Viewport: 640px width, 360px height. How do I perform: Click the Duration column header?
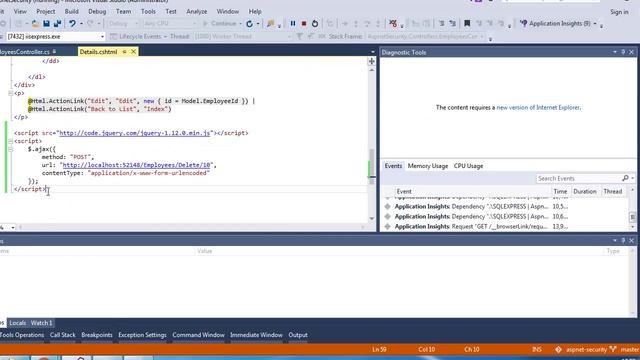click(584, 191)
